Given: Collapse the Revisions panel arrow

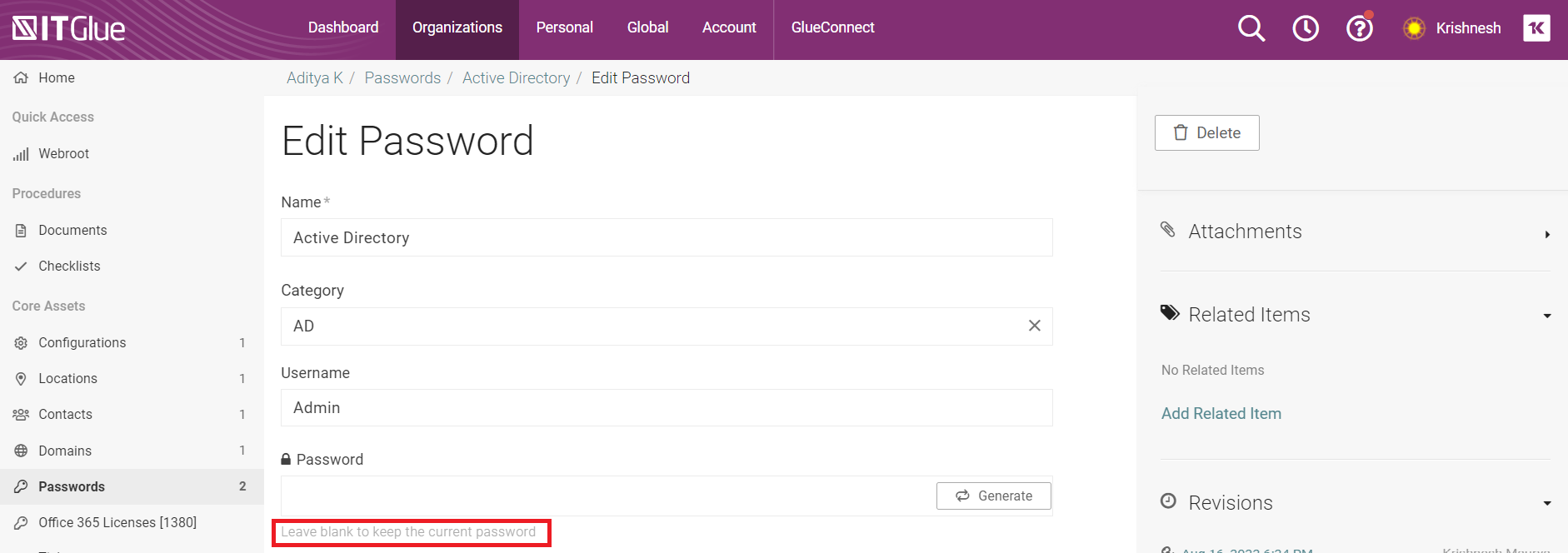Looking at the screenshot, I should pos(1547,504).
